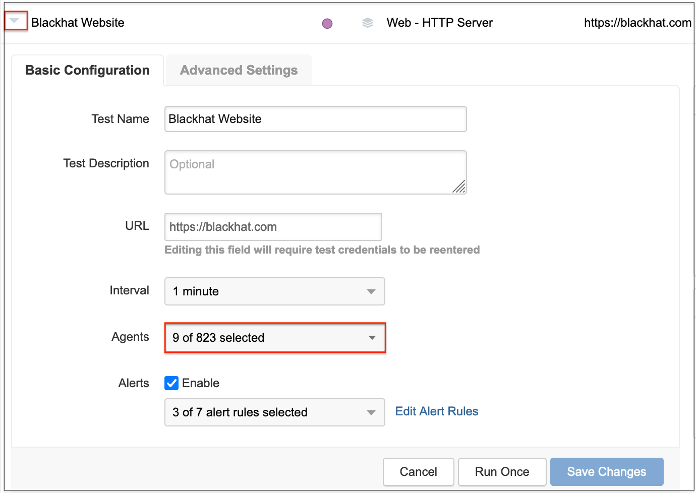The image size is (696, 494).
Task: Save the test with Save Changes
Action: click(606, 472)
